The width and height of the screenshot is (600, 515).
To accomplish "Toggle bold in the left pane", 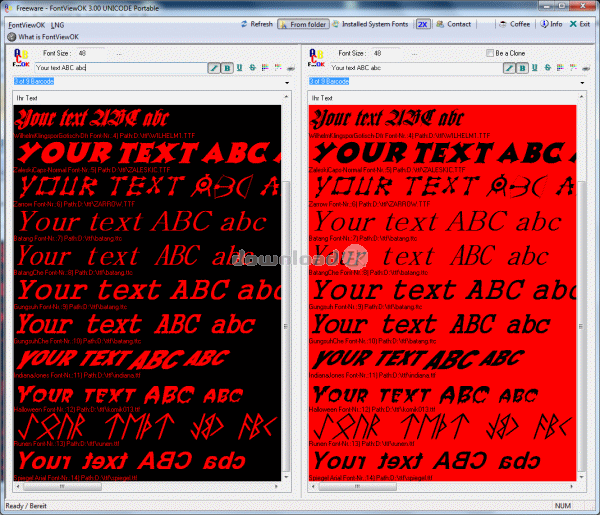I will [x=227, y=68].
